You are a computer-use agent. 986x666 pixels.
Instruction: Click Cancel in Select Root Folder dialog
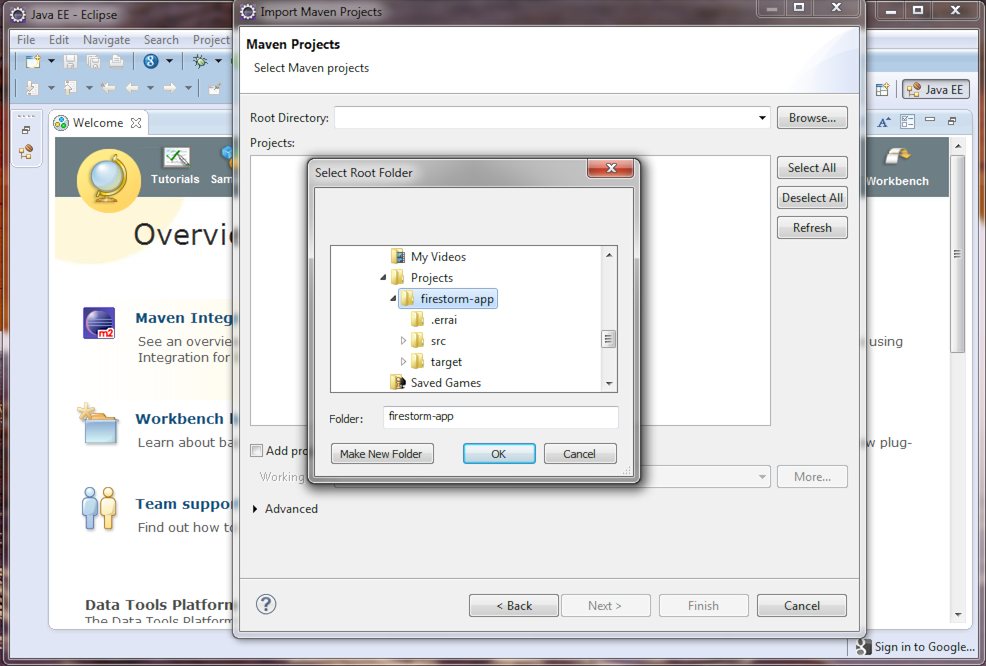click(x=579, y=453)
